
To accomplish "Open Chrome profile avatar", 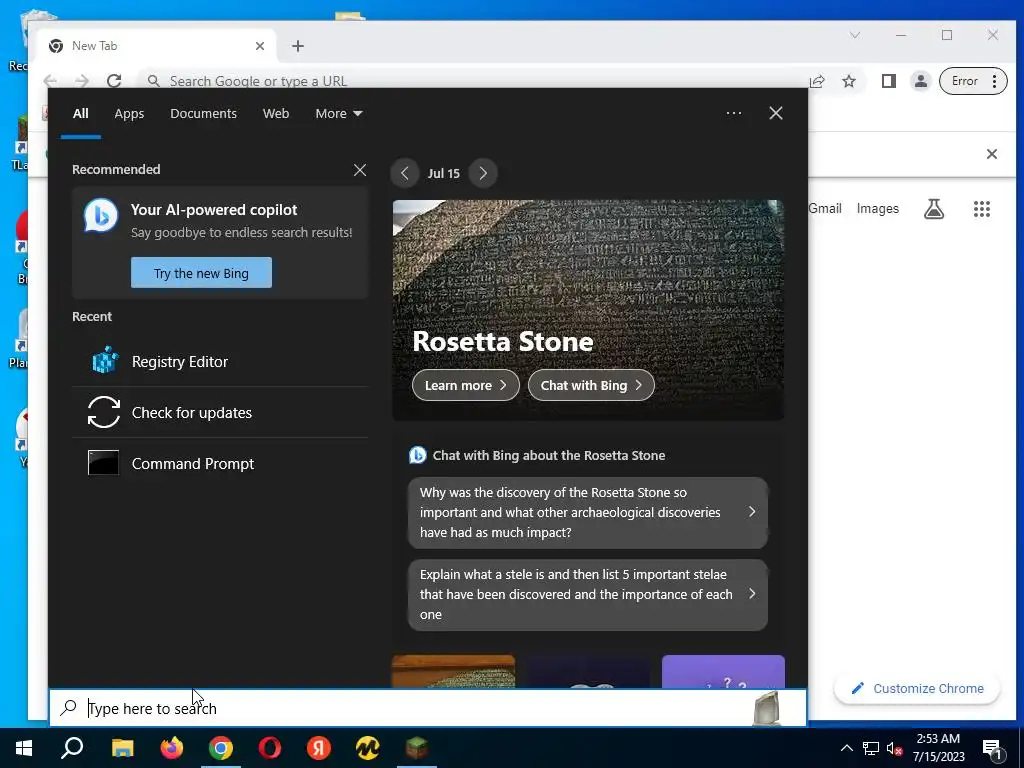I will coord(921,81).
